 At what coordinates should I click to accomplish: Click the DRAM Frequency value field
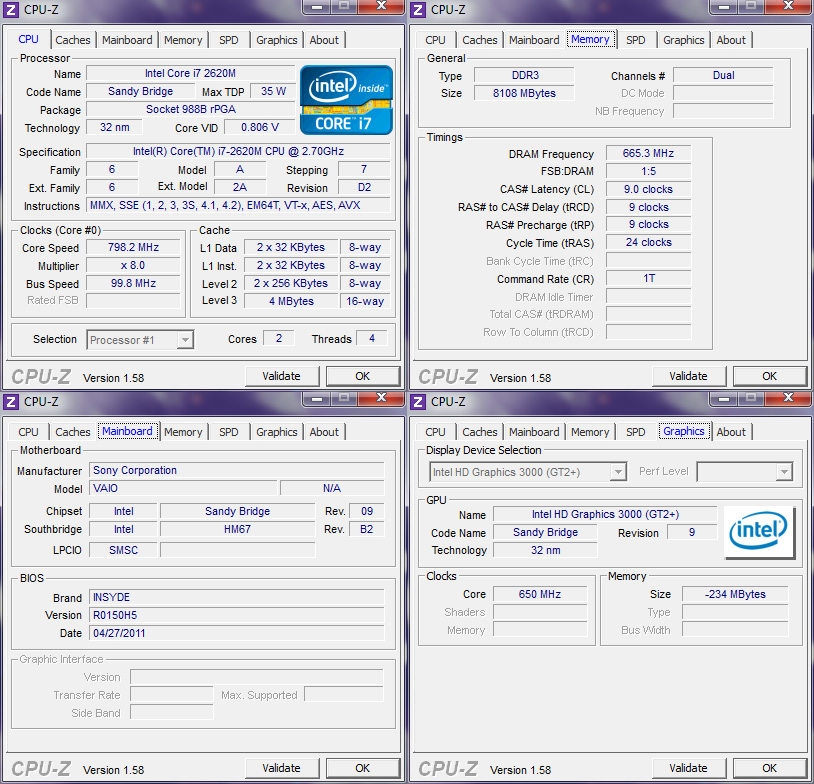point(647,154)
